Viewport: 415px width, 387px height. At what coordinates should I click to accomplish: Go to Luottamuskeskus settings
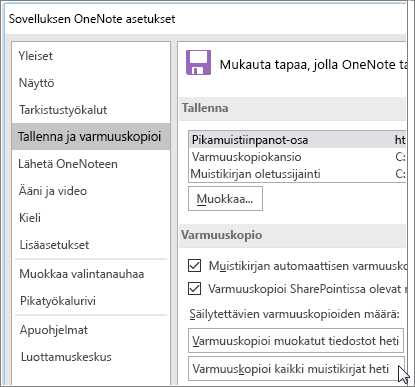[x=91, y=357]
